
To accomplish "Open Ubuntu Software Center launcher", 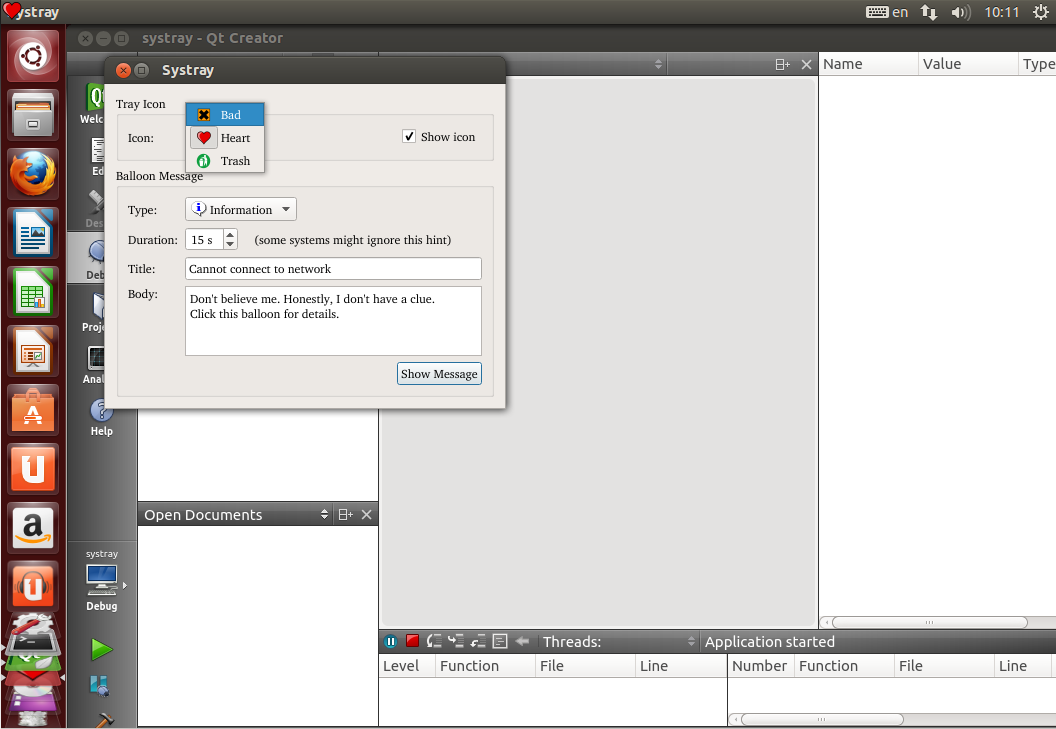I will [x=33, y=410].
